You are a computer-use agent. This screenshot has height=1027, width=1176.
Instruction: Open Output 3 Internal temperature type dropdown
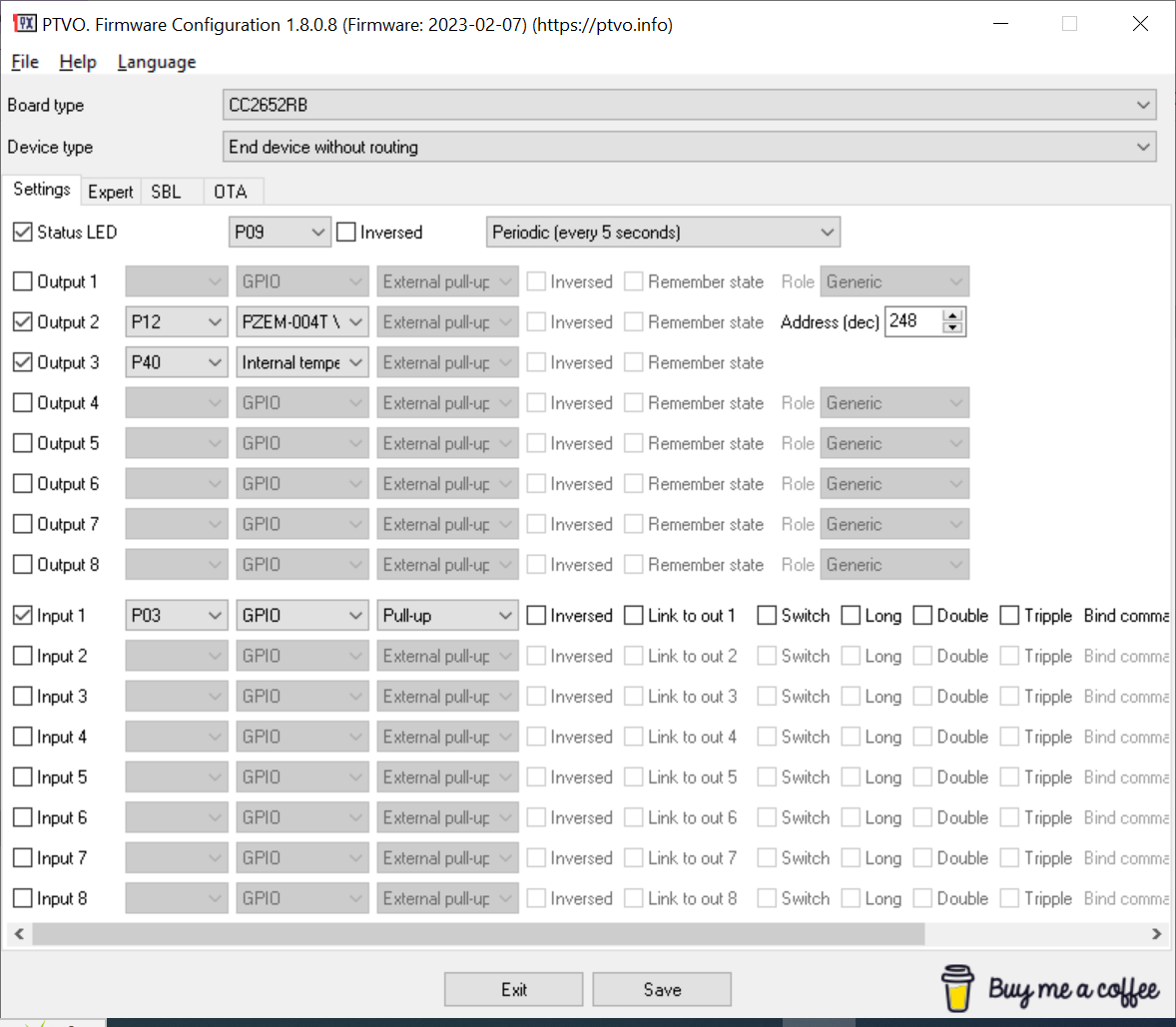click(302, 363)
